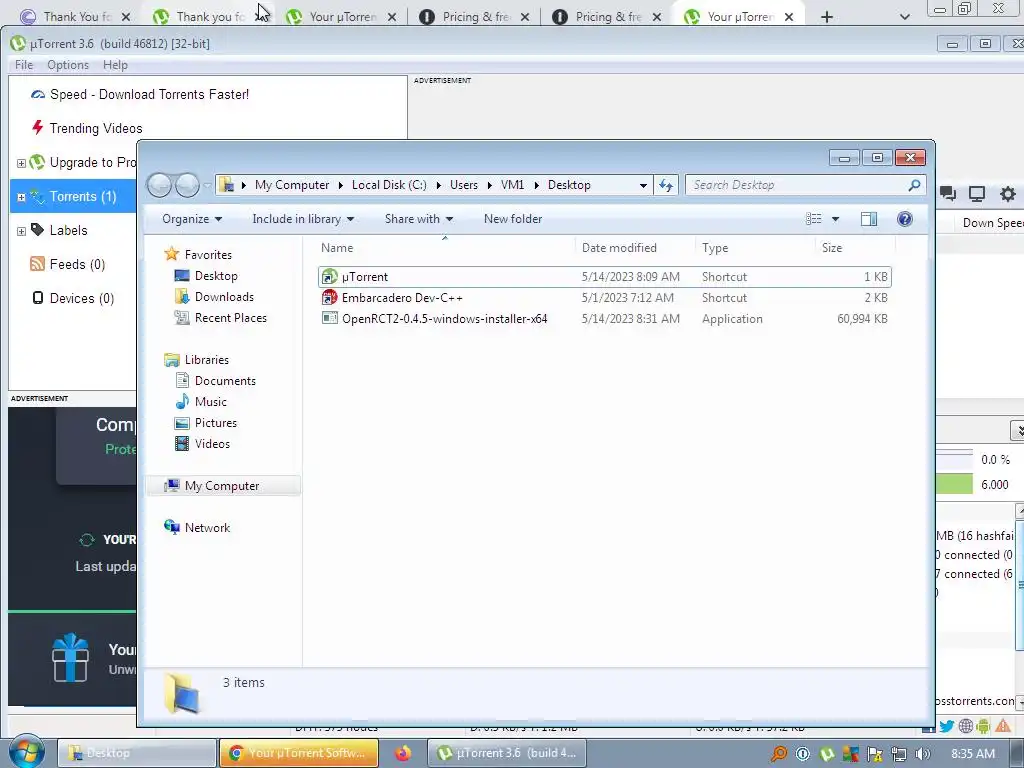Image resolution: width=1024 pixels, height=768 pixels.
Task: Click Users in address breadcrumb
Action: coord(464,185)
